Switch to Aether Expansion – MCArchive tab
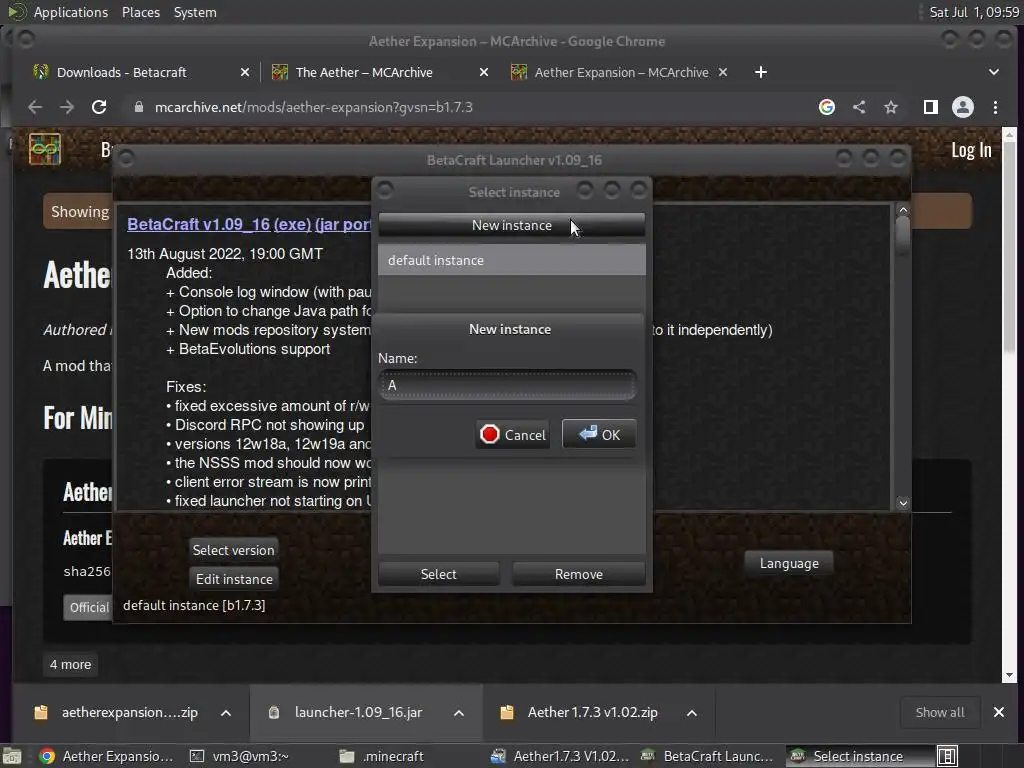This screenshot has width=1024, height=768. (621, 72)
